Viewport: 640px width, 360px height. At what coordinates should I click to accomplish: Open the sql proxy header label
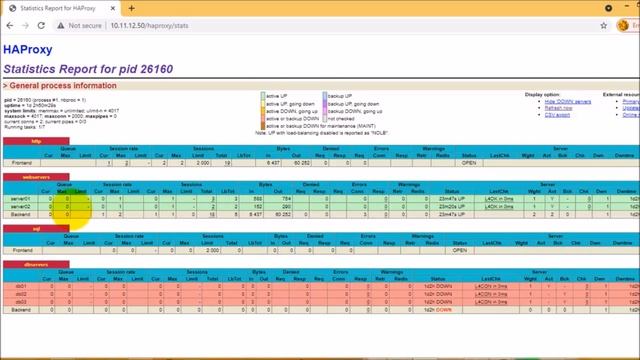click(36, 229)
